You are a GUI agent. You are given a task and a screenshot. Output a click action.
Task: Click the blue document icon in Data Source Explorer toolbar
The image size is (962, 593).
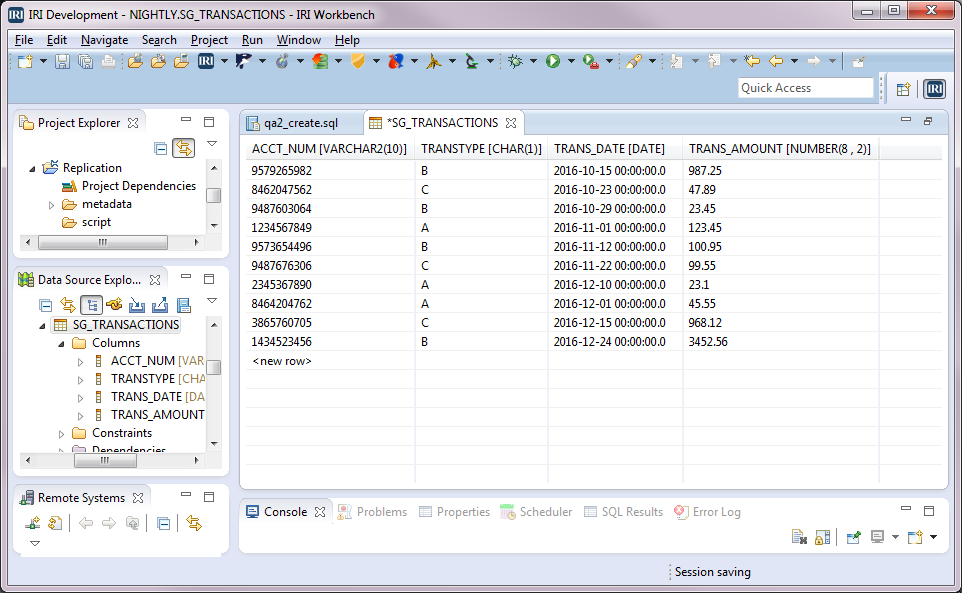coord(183,305)
